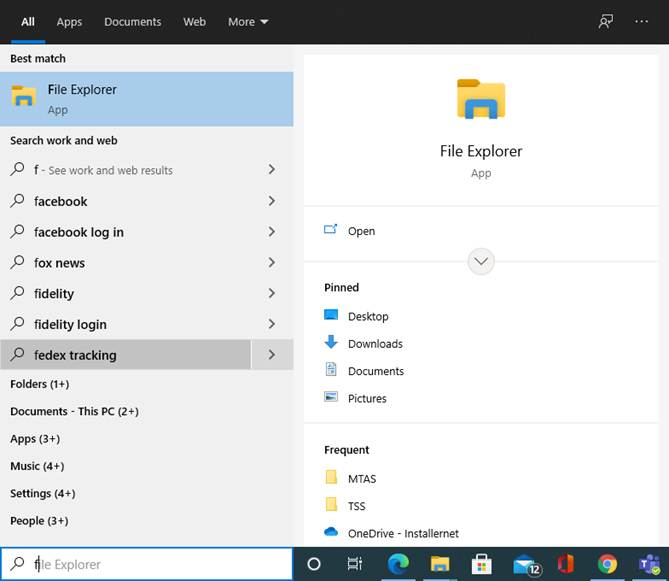Select the fidelity suggestion
Viewport: 669px width, 581px height.
125,293
